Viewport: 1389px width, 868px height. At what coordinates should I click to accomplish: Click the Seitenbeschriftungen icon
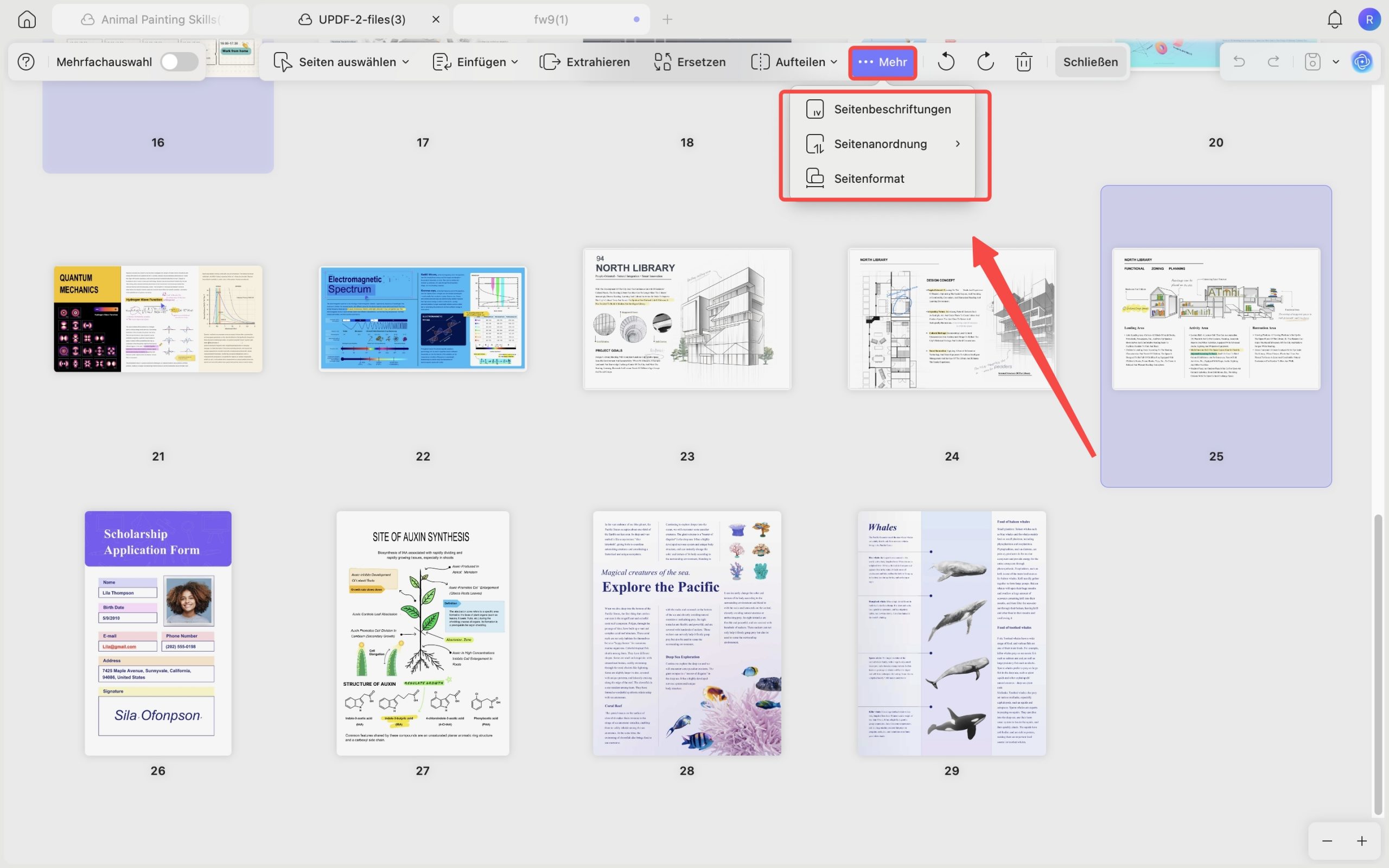point(814,109)
